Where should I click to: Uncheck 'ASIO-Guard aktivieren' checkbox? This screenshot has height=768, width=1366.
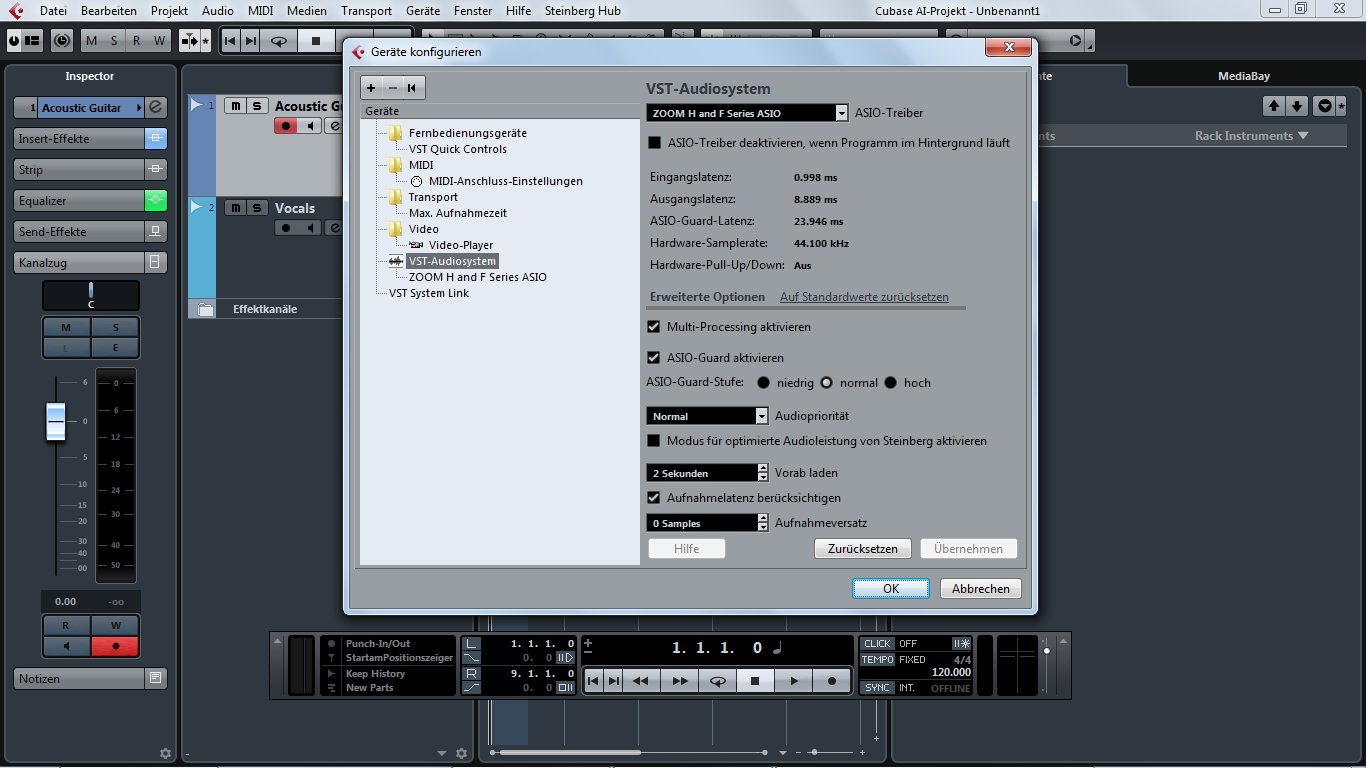(655, 357)
